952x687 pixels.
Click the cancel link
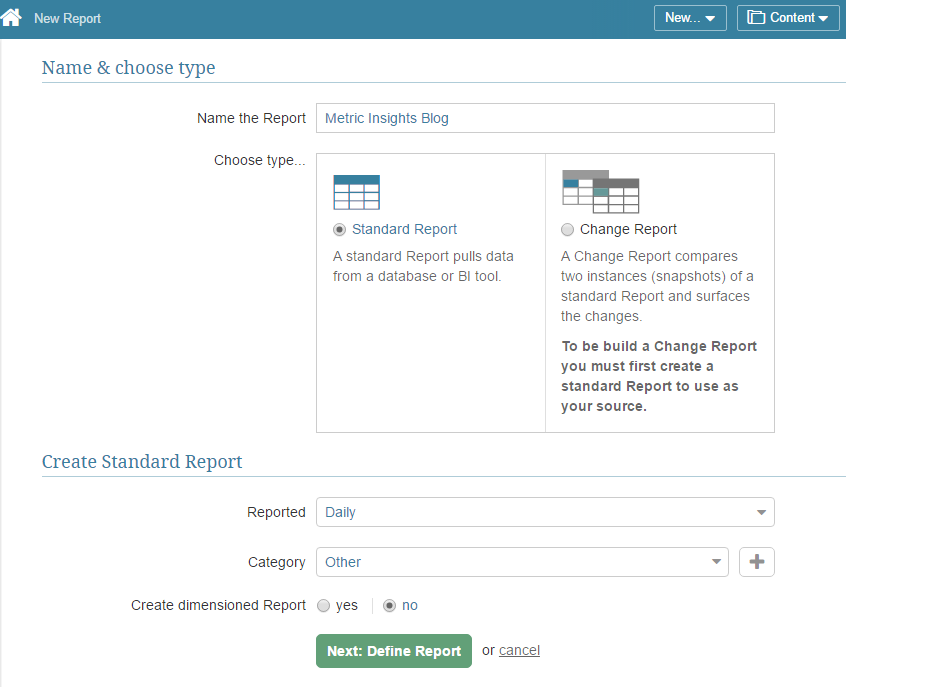[519, 650]
